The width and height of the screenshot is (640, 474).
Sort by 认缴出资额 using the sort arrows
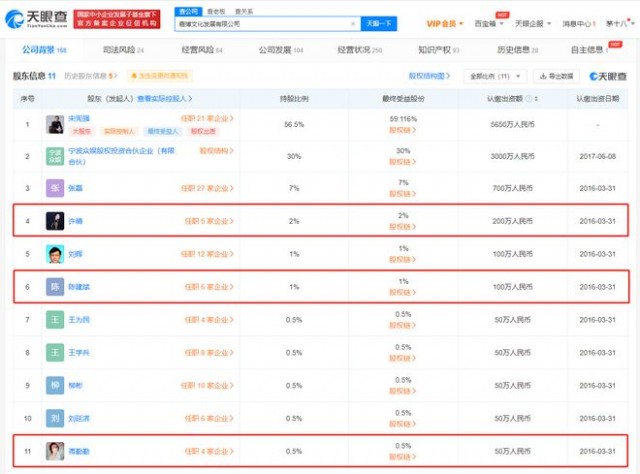[x=536, y=99]
